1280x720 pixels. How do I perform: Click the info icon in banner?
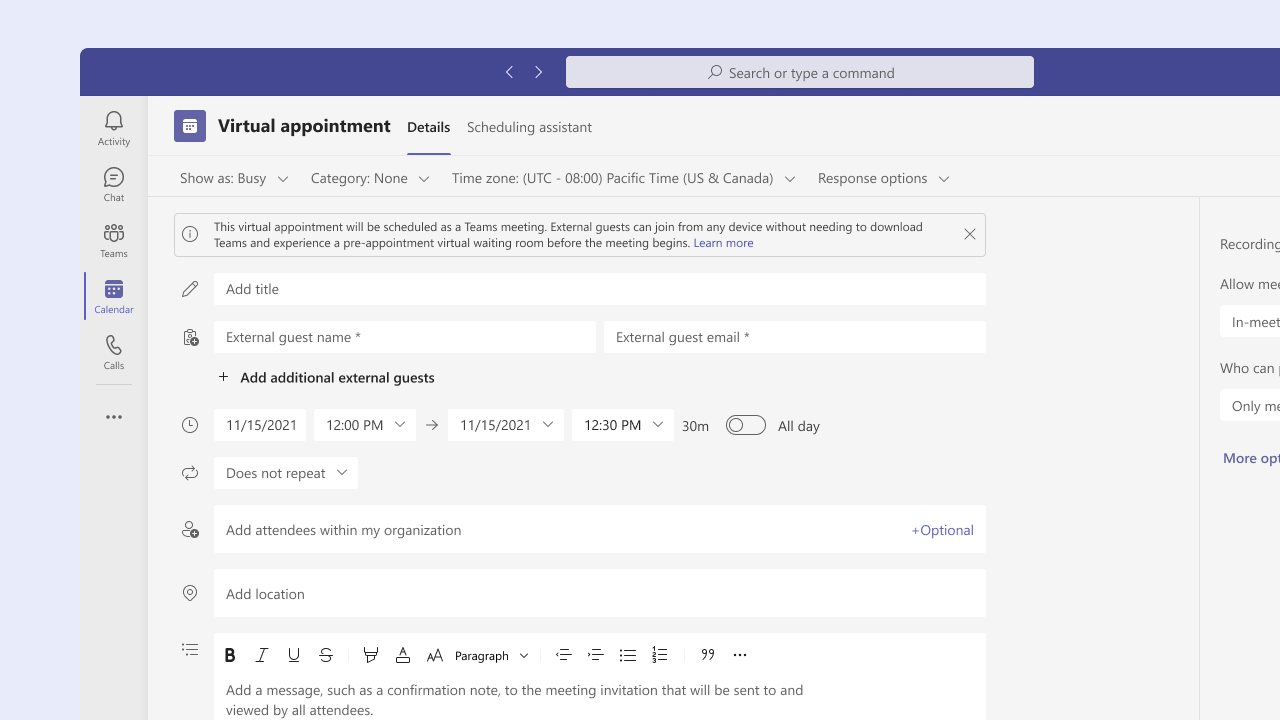point(190,234)
